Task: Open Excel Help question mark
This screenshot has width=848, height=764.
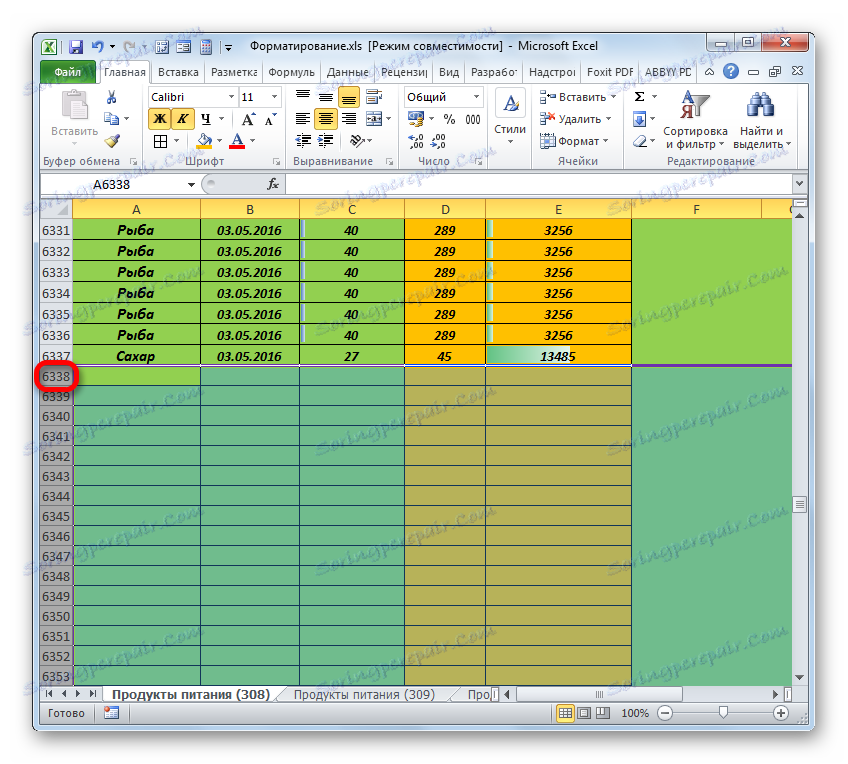Action: (731, 71)
